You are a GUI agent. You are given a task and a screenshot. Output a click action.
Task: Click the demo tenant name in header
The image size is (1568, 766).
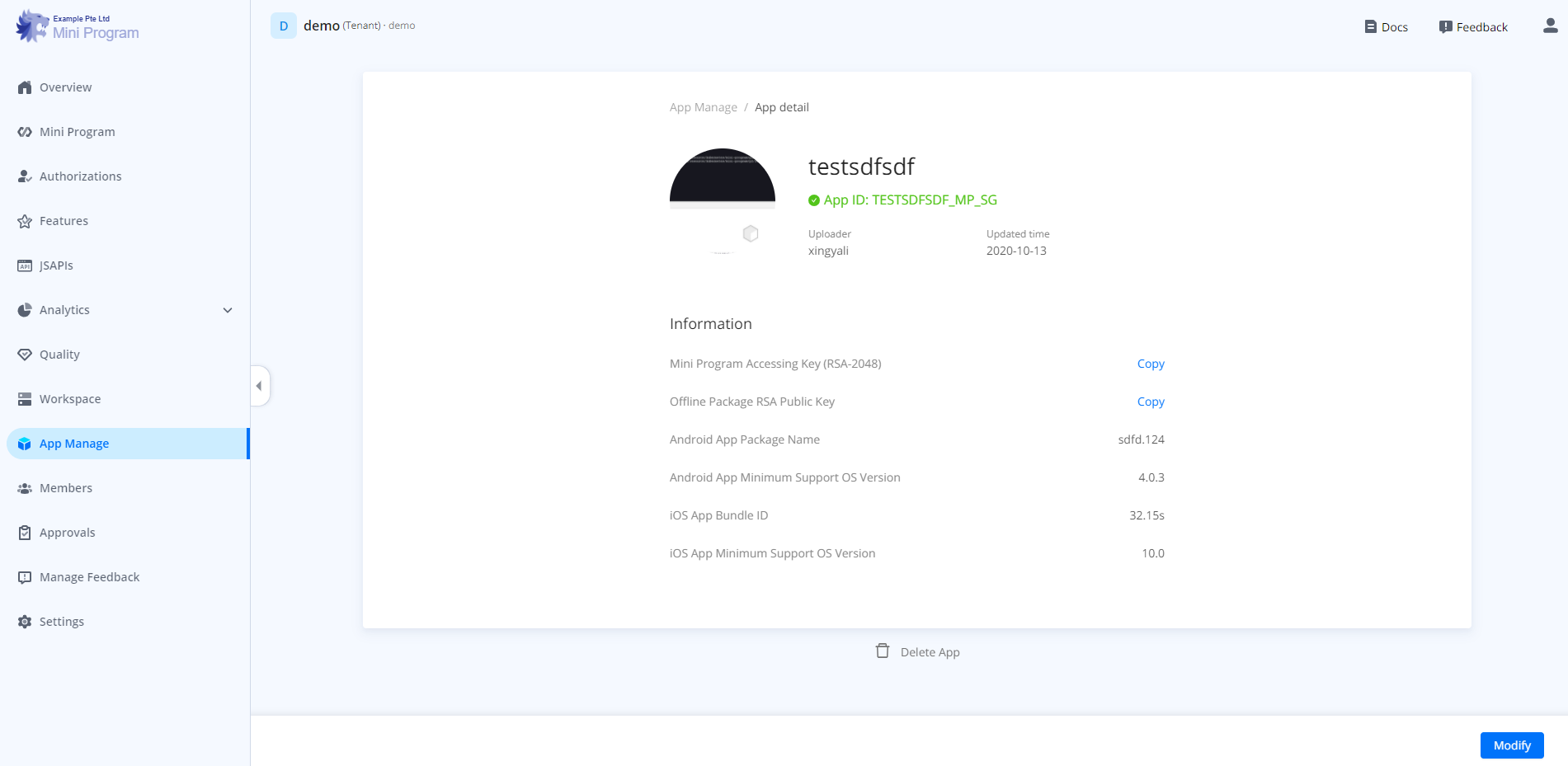click(322, 26)
